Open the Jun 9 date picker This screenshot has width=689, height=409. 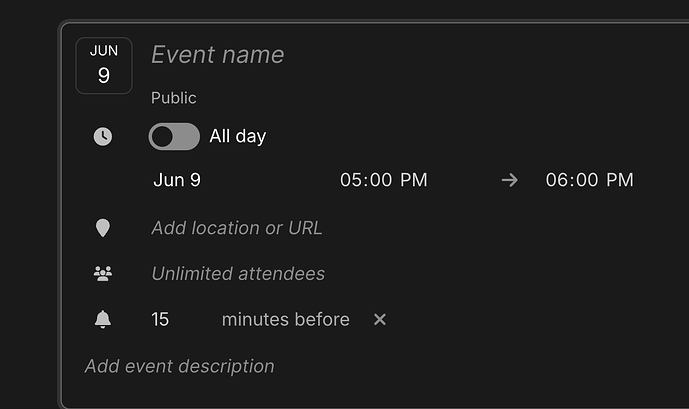click(x=177, y=180)
